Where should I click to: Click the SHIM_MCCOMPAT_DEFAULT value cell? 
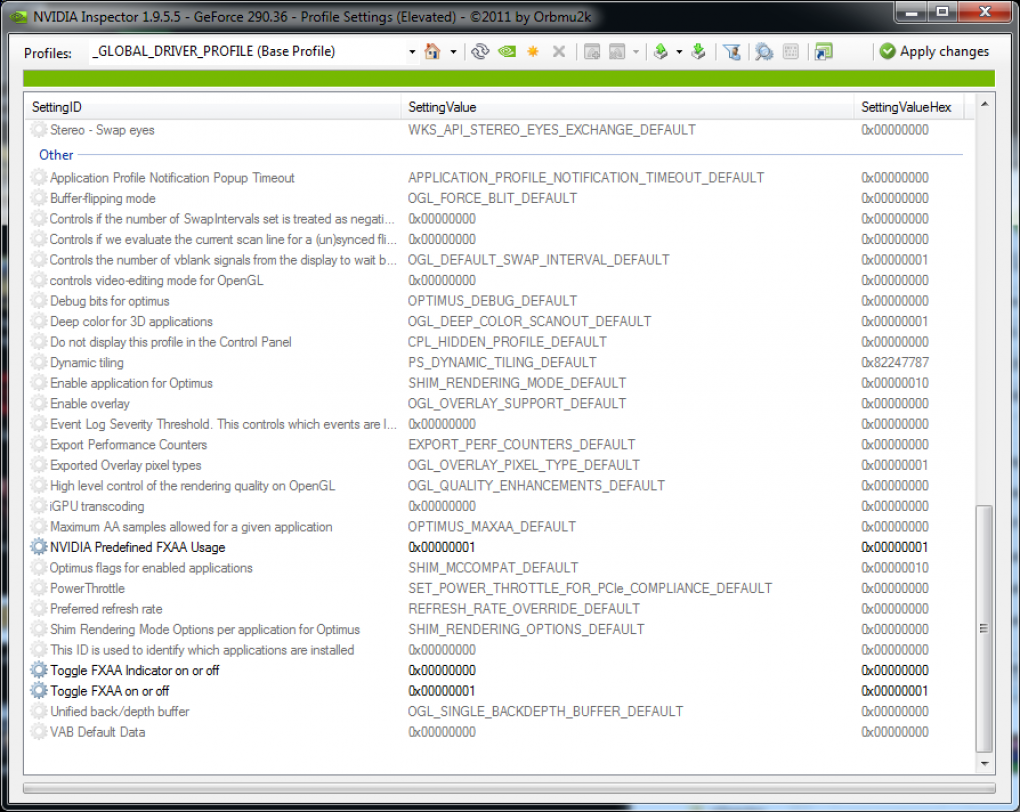pyautogui.click(x=493, y=567)
